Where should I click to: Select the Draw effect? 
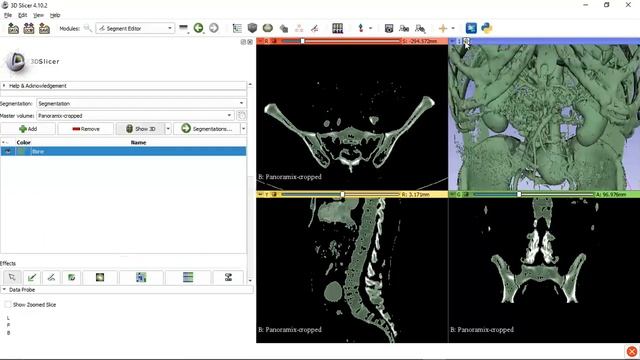tap(51, 277)
